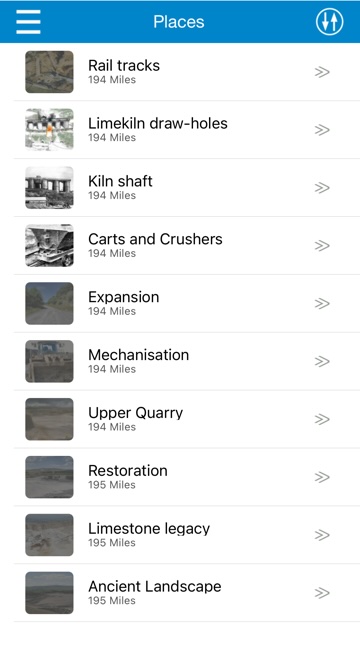View the Ancient Landscape thumbnail

coord(49,593)
